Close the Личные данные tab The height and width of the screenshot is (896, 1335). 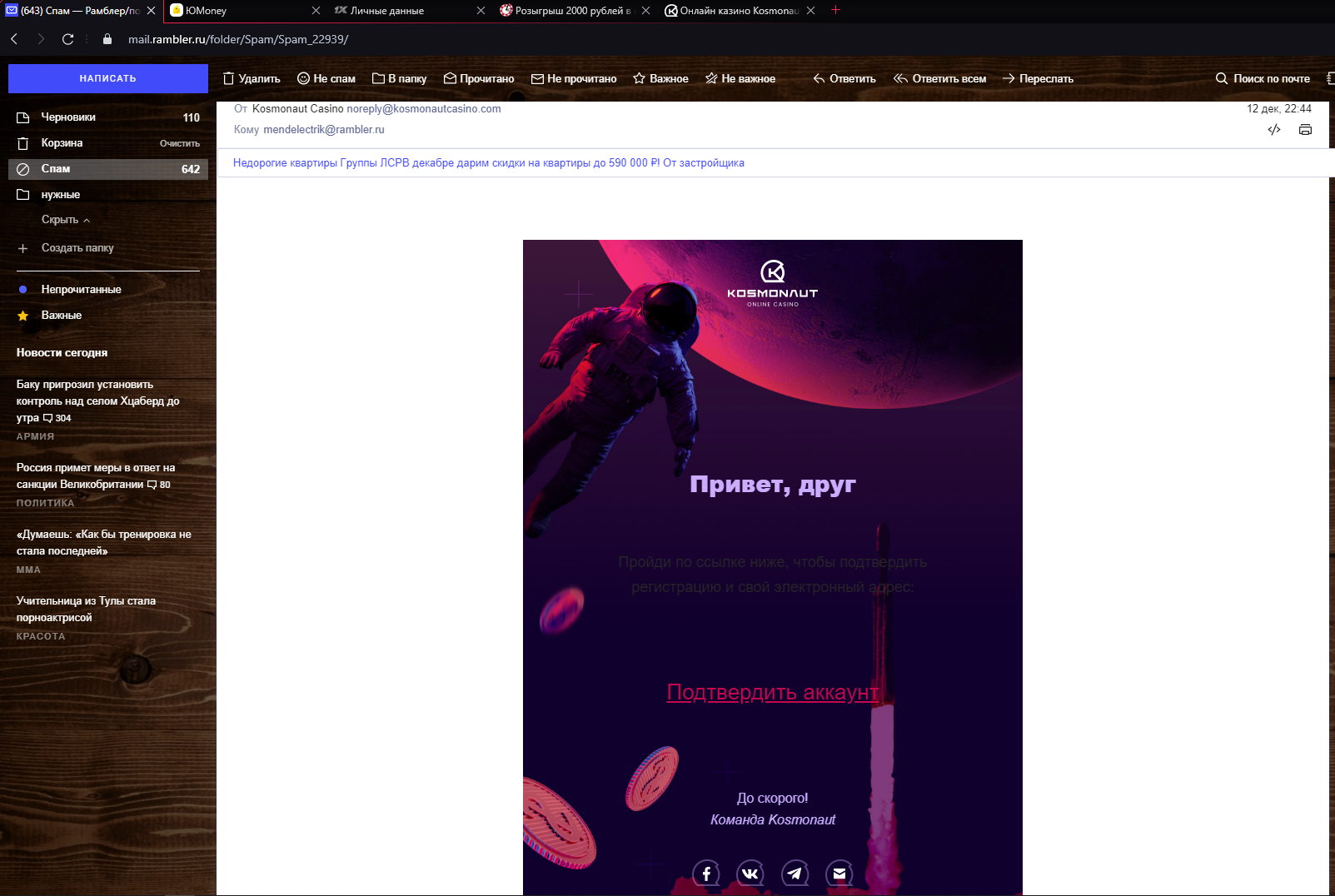click(481, 11)
